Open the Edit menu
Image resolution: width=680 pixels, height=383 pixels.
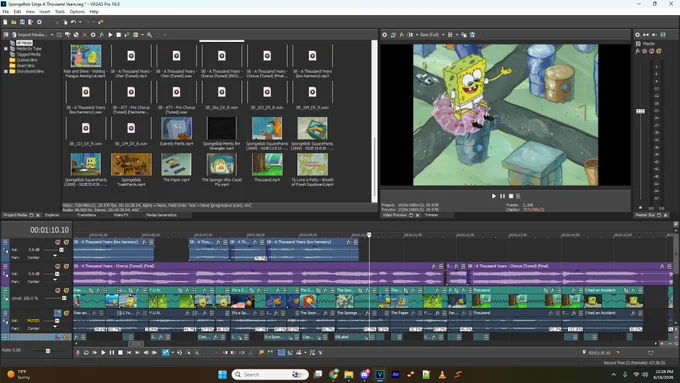17,12
